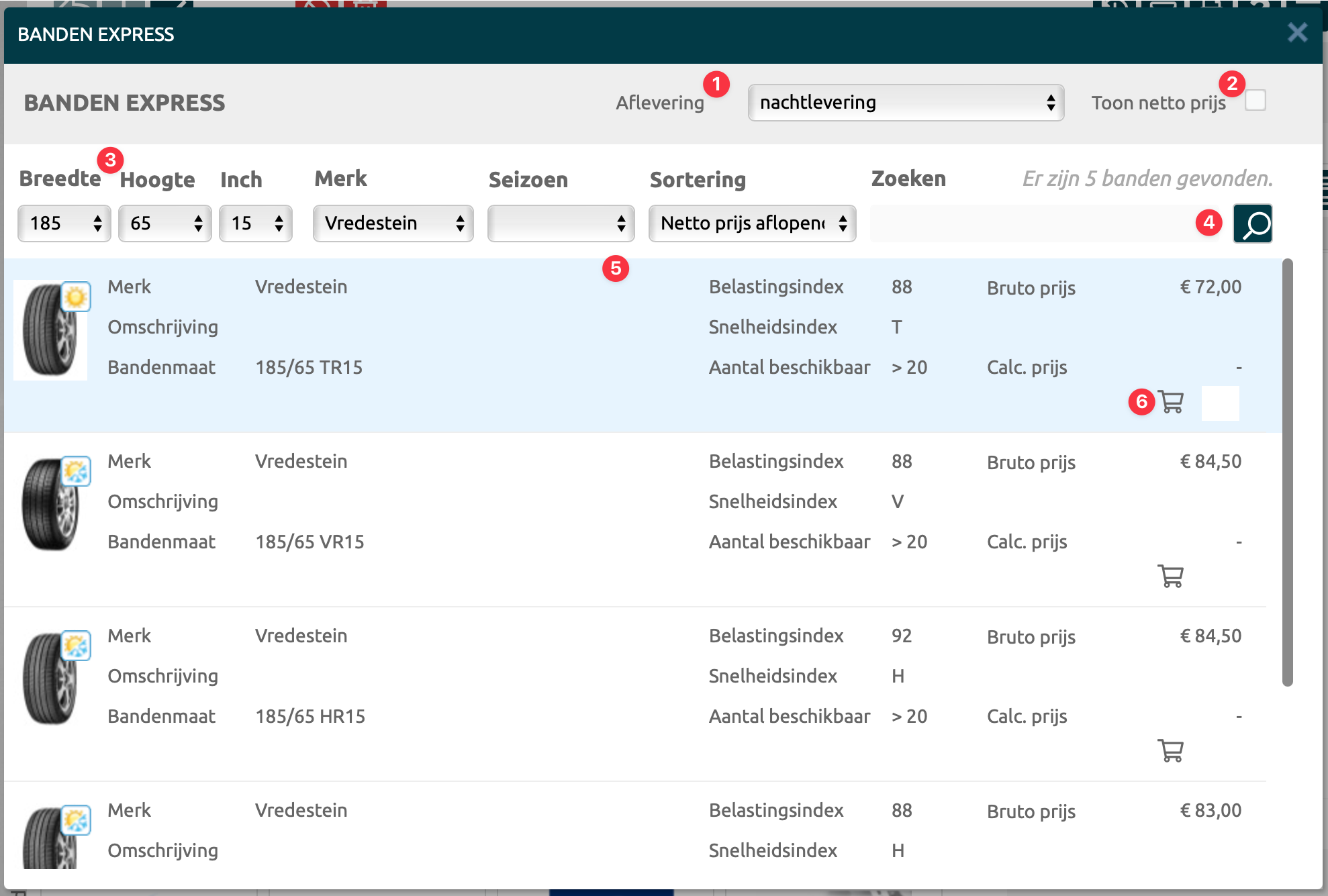Close the Banden Express dialog
This screenshot has width=1328, height=896.
(1297, 32)
